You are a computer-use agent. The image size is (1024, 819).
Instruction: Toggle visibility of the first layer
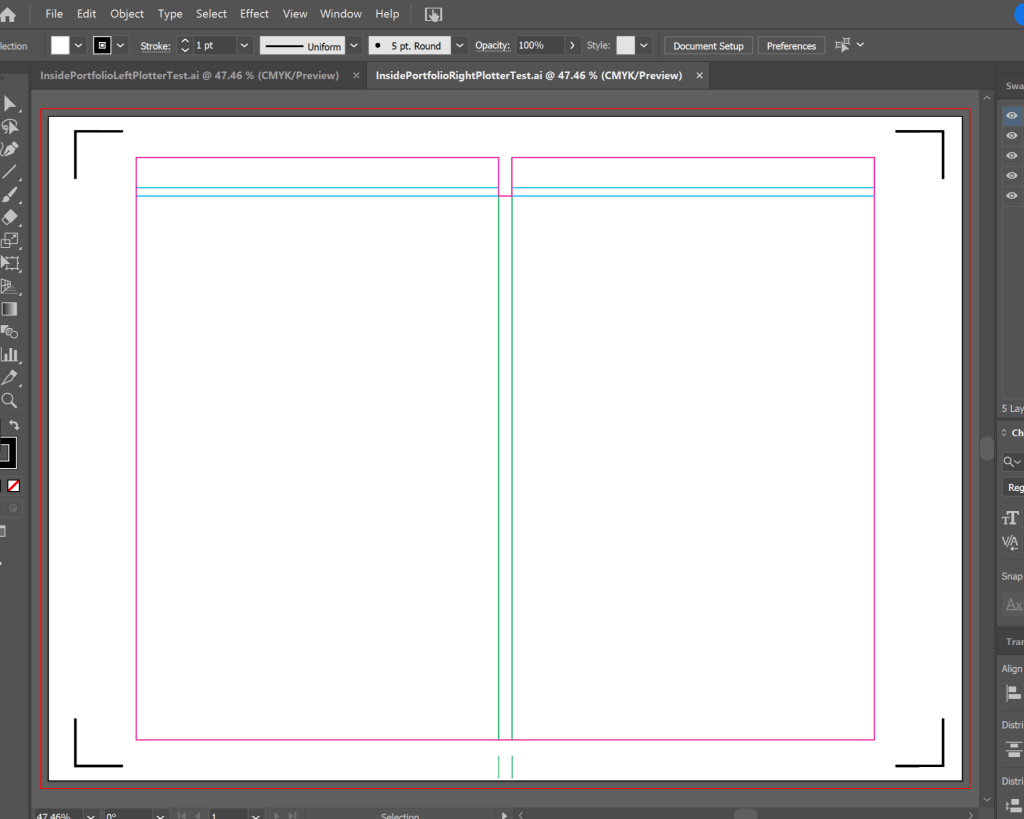tap(1011, 116)
